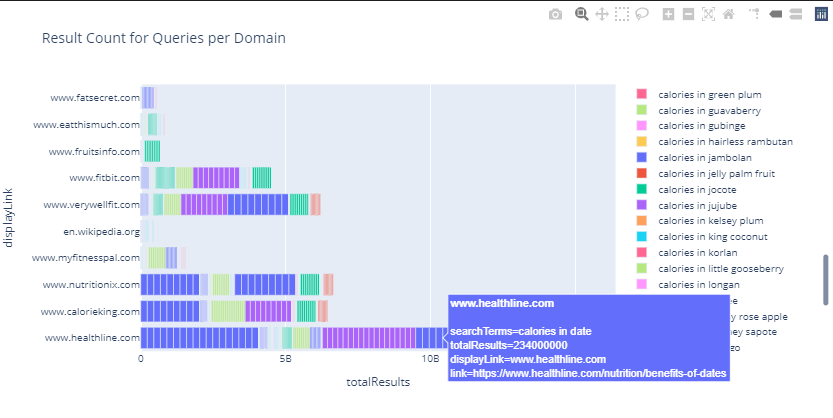Click the cyan swatch for king coconut
The height and width of the screenshot is (418, 833).
(x=641, y=237)
